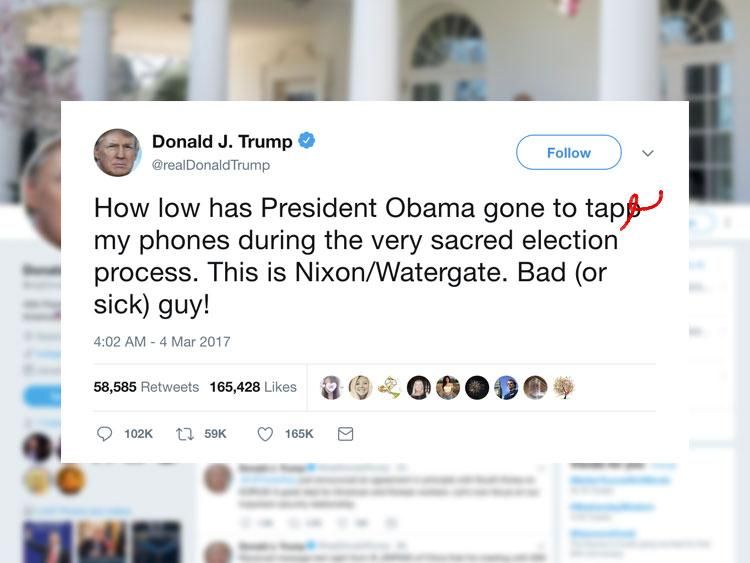Screen dimensions: 750x563
Task: Open the 165,428 Likes list
Action: pyautogui.click(x=253, y=386)
